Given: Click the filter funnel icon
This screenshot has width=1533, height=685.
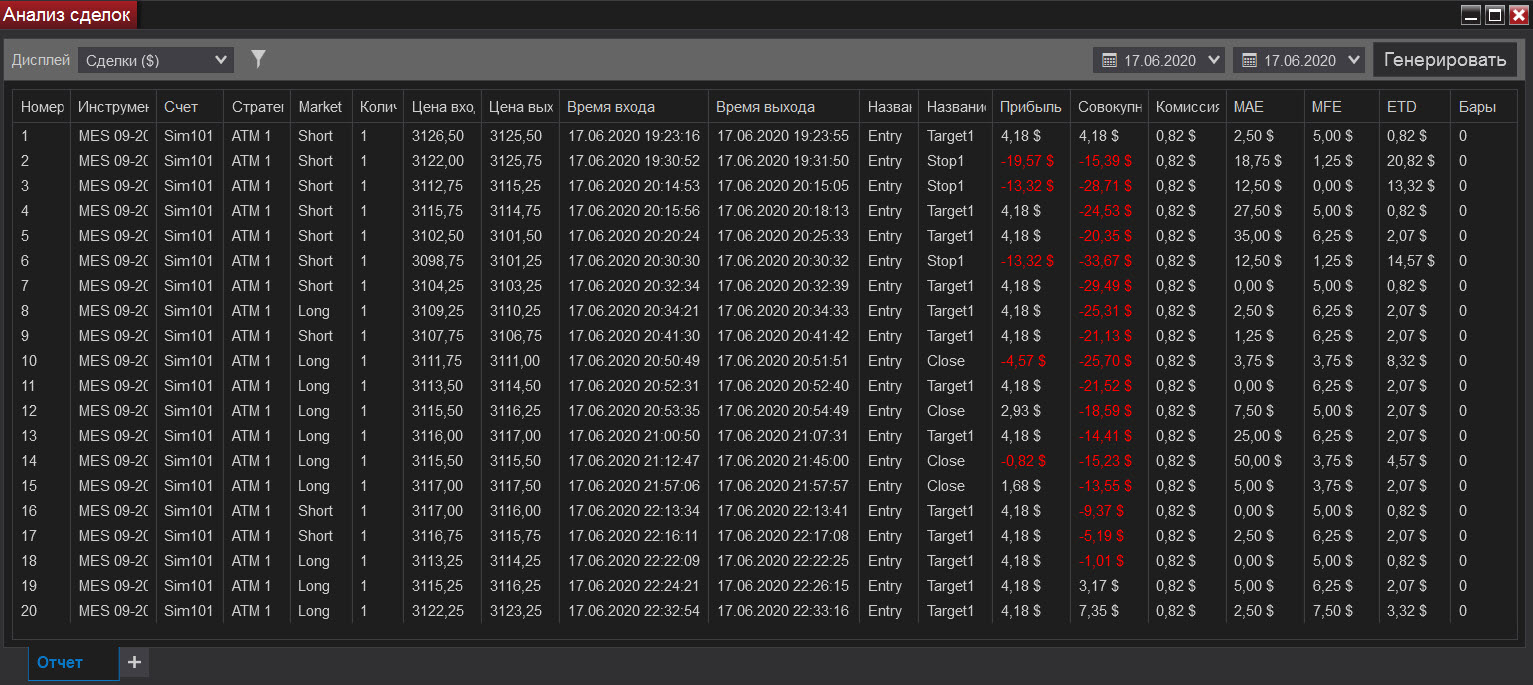Looking at the screenshot, I should (x=258, y=60).
